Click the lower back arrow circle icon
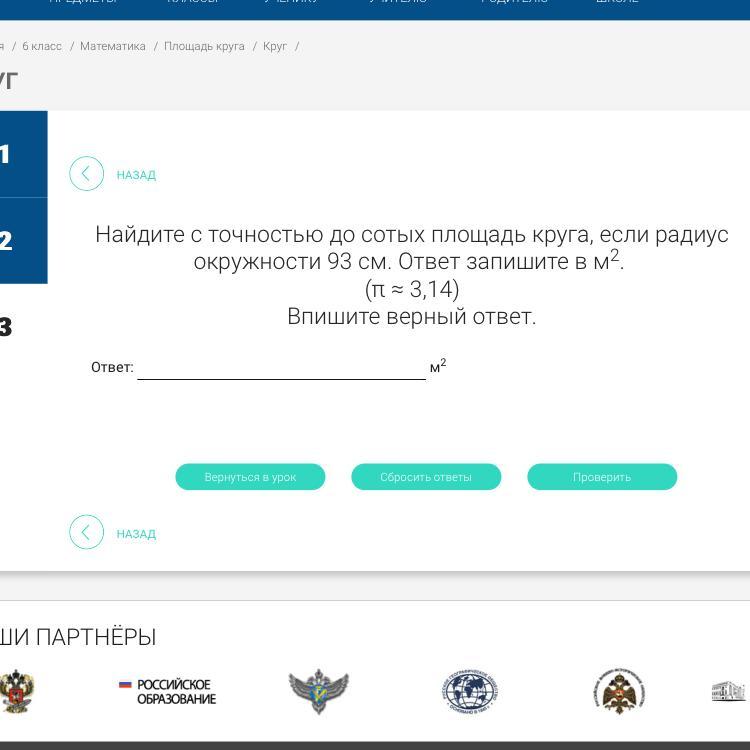This screenshot has width=750, height=750. click(x=87, y=532)
